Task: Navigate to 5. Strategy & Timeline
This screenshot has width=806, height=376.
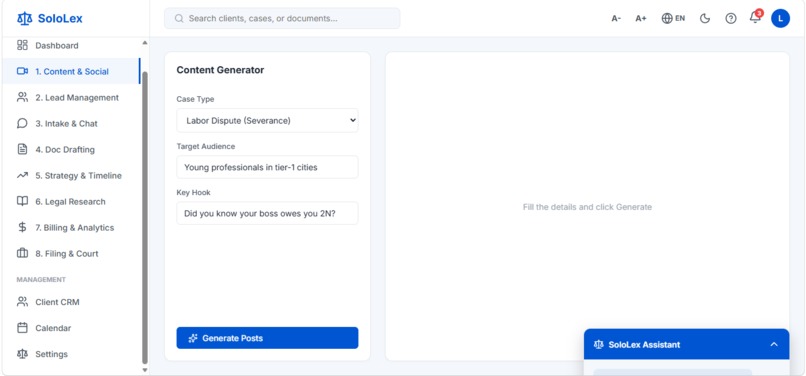Action: pos(70,175)
